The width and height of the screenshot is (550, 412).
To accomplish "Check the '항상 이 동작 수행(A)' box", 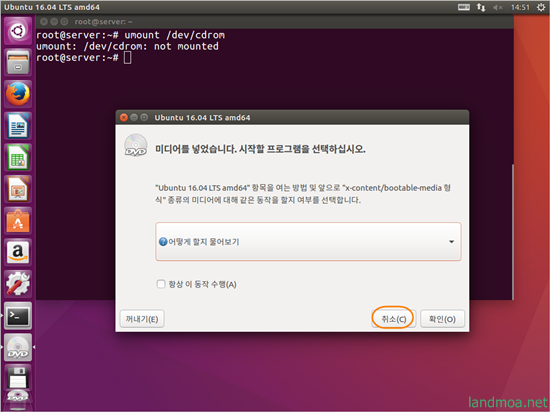I will [161, 284].
